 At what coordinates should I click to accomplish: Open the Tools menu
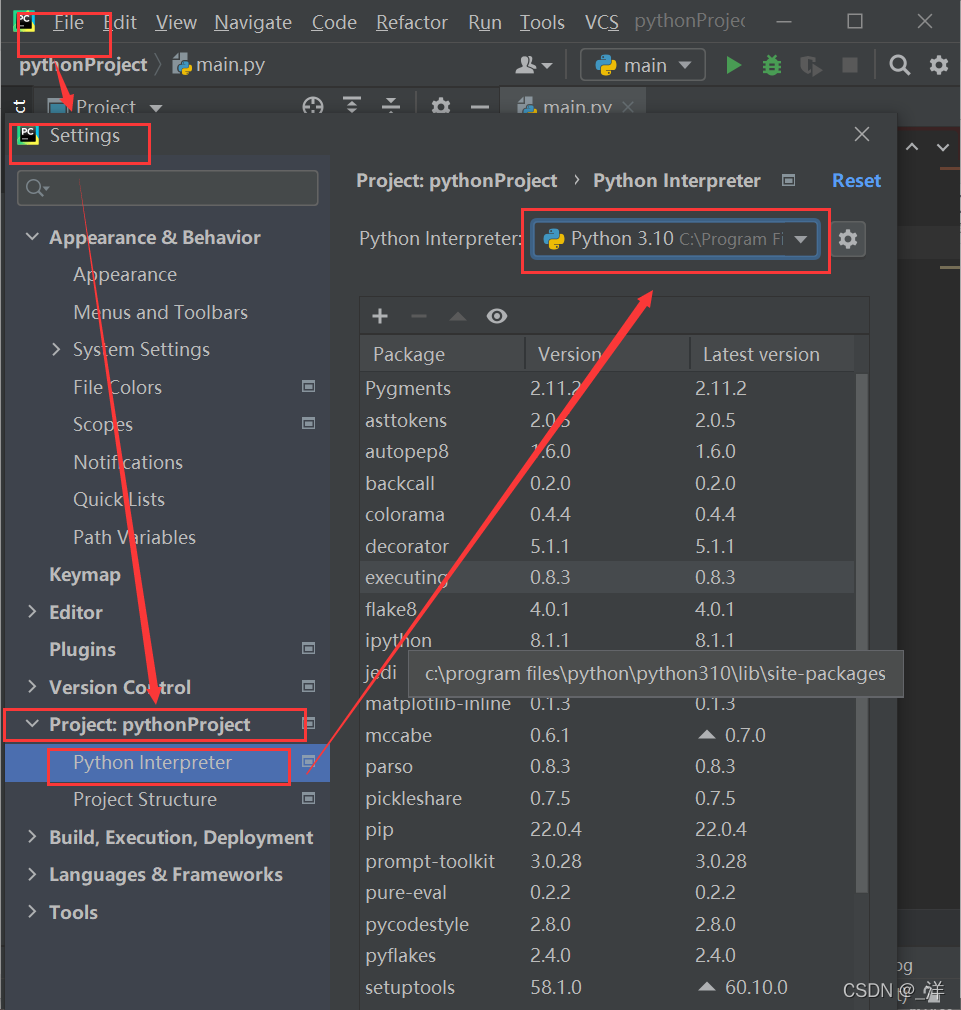pyautogui.click(x=542, y=23)
